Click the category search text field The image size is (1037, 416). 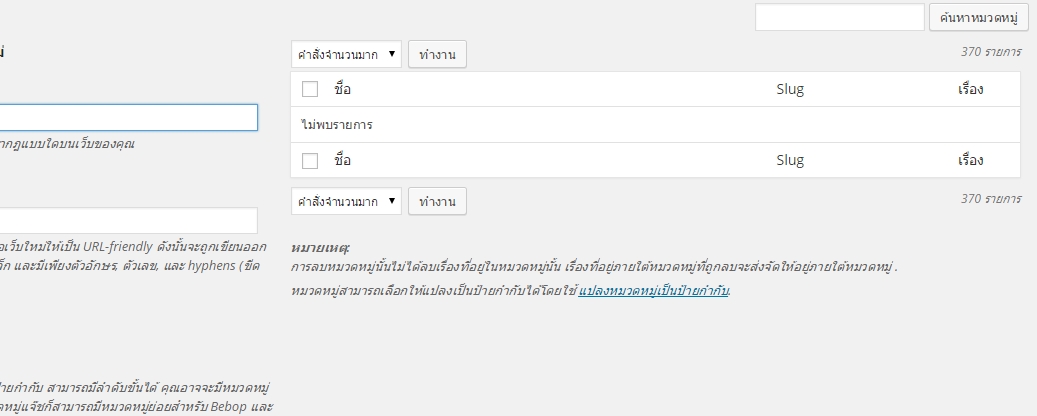click(x=839, y=18)
